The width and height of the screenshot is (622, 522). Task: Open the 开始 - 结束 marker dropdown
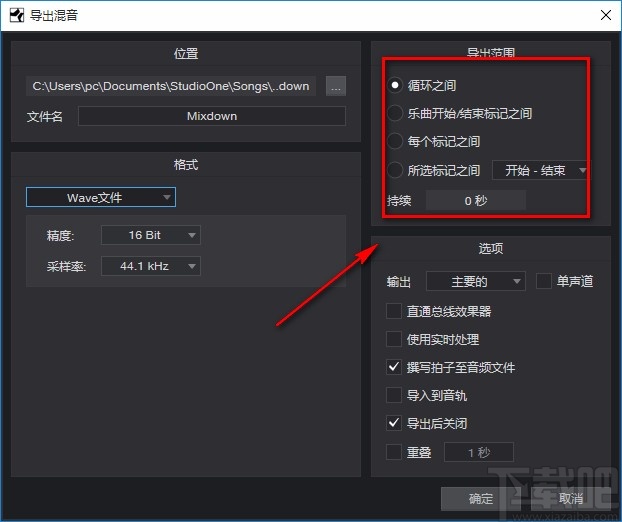point(541,171)
